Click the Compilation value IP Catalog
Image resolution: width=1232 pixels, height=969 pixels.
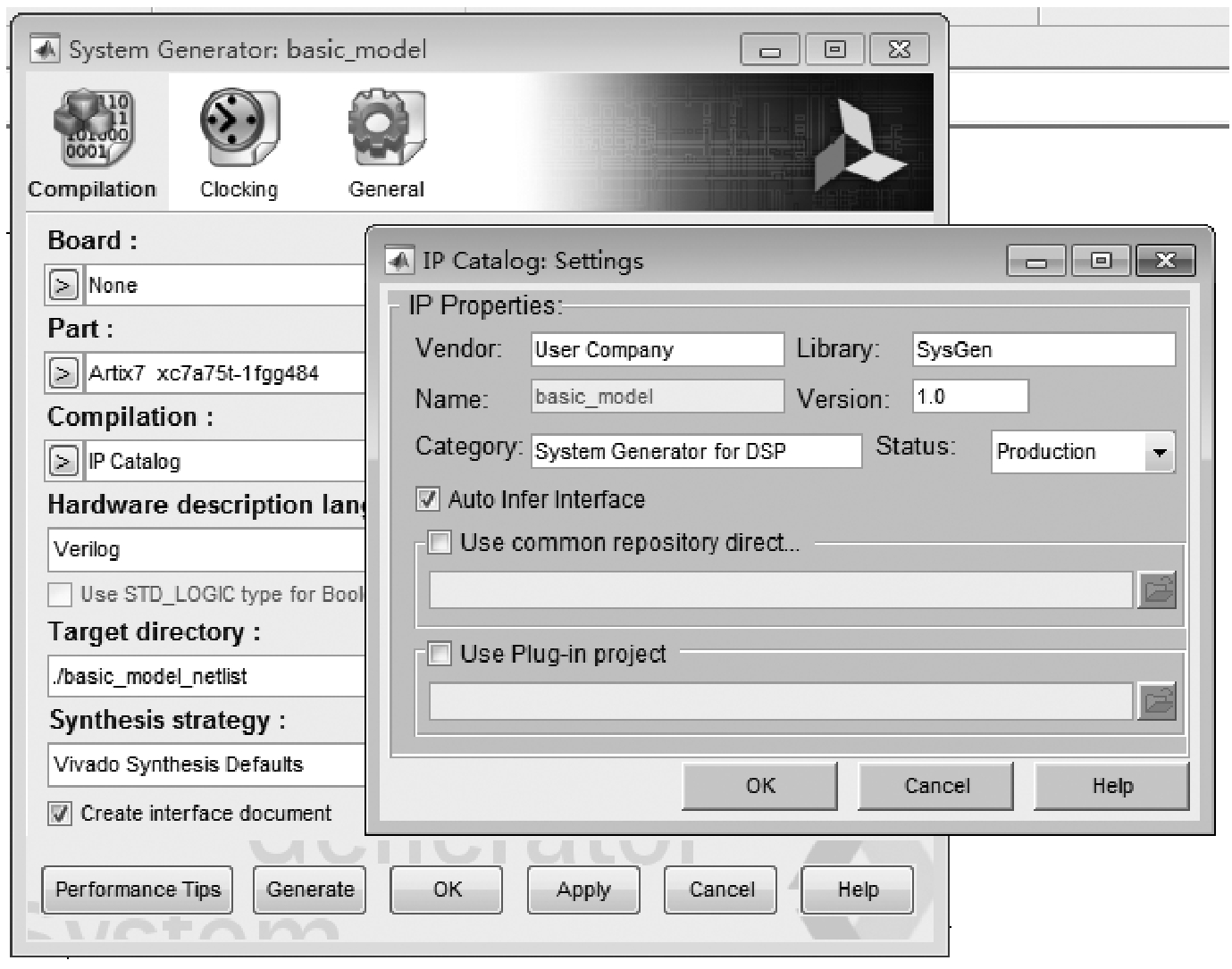(x=134, y=461)
